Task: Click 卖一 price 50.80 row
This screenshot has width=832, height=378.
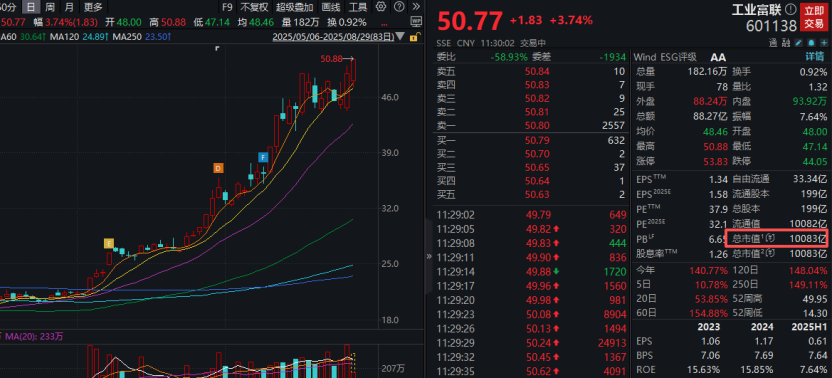Action: click(x=531, y=126)
